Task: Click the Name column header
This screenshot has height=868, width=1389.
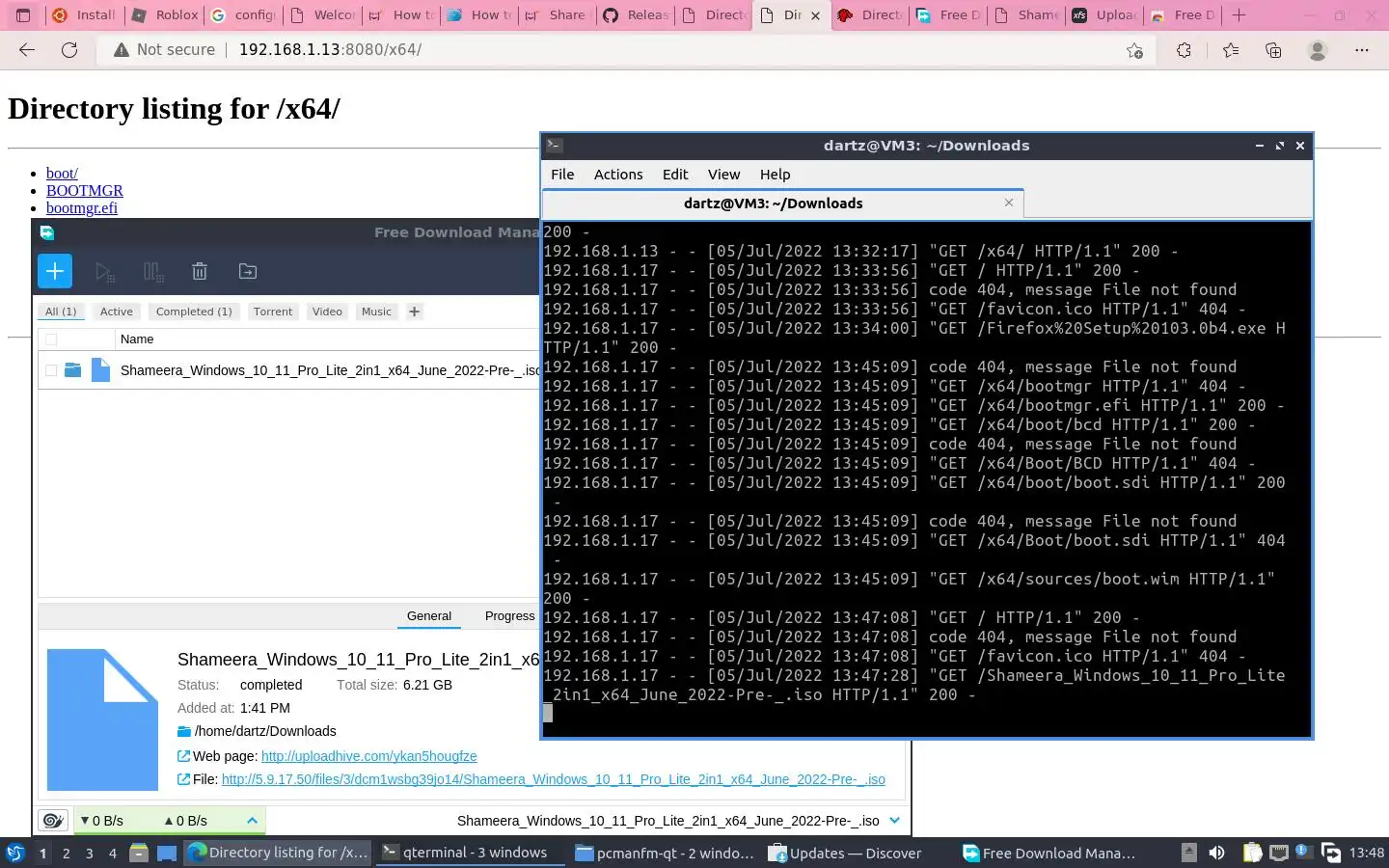Action: tap(137, 339)
